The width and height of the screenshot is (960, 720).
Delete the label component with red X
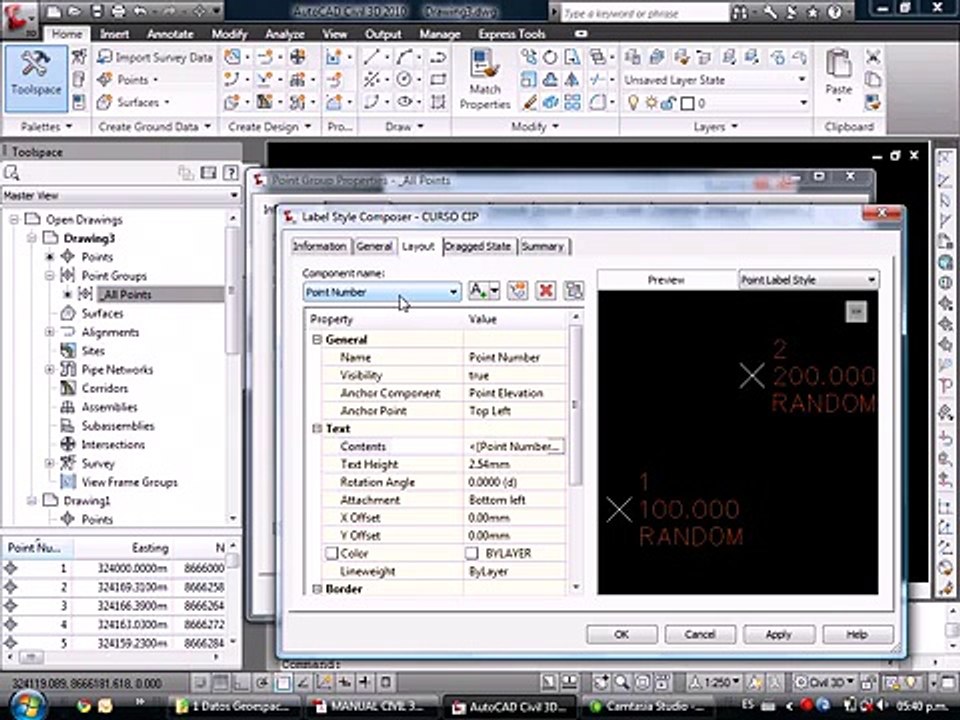tap(545, 290)
